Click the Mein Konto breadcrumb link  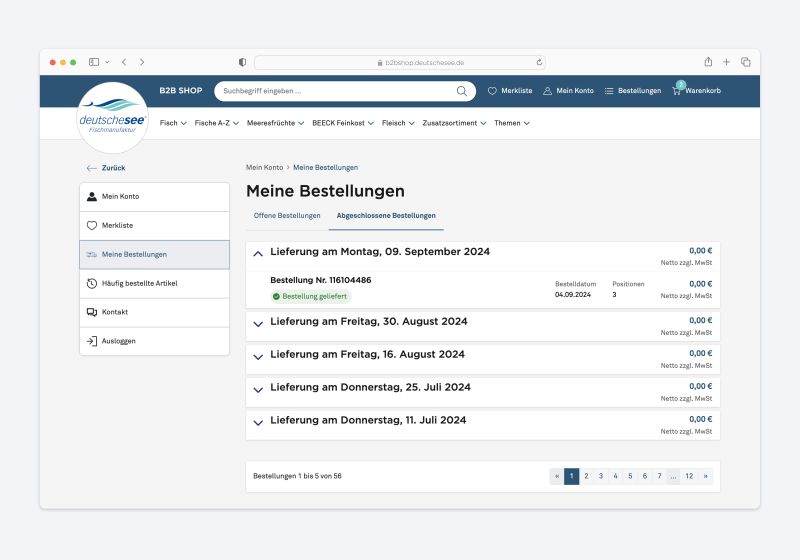(x=264, y=168)
